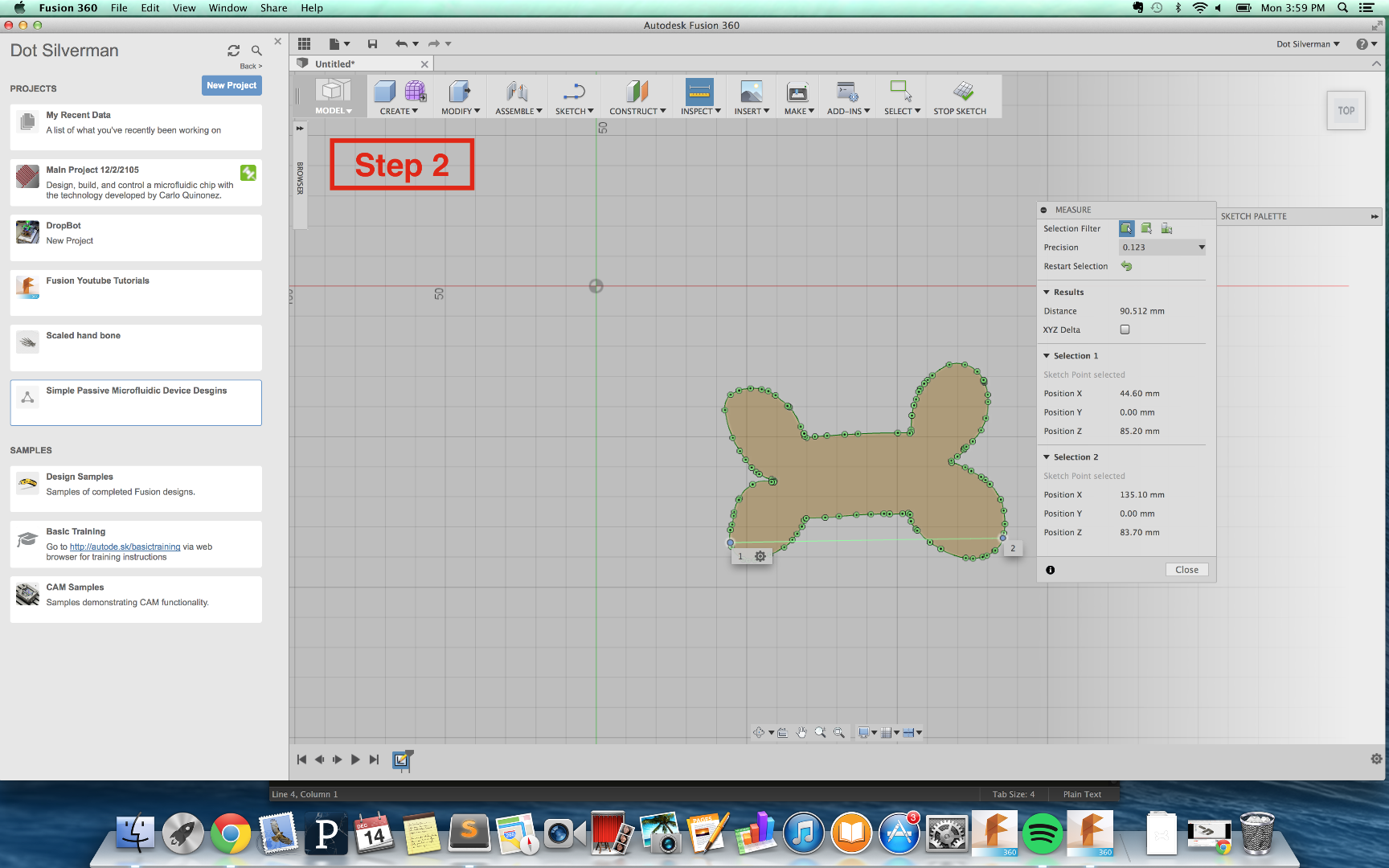Open the autode.sk/basictraining link
Viewport: 1389px width, 868px height.
[125, 547]
